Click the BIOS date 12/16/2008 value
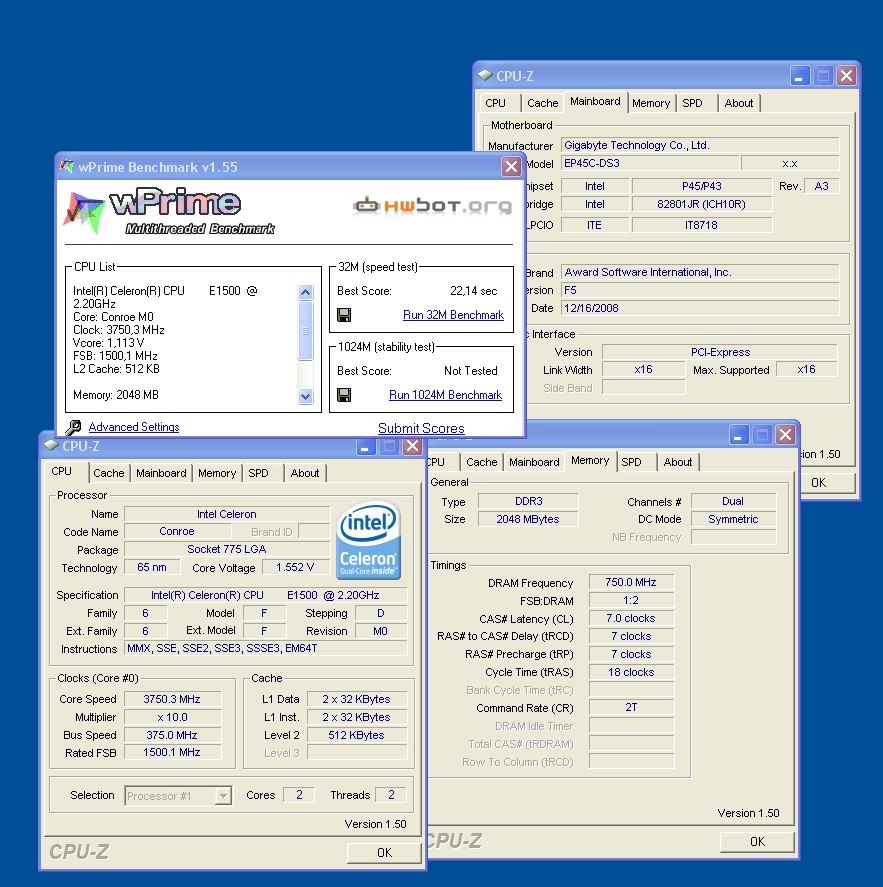The image size is (883, 887). tap(700, 308)
